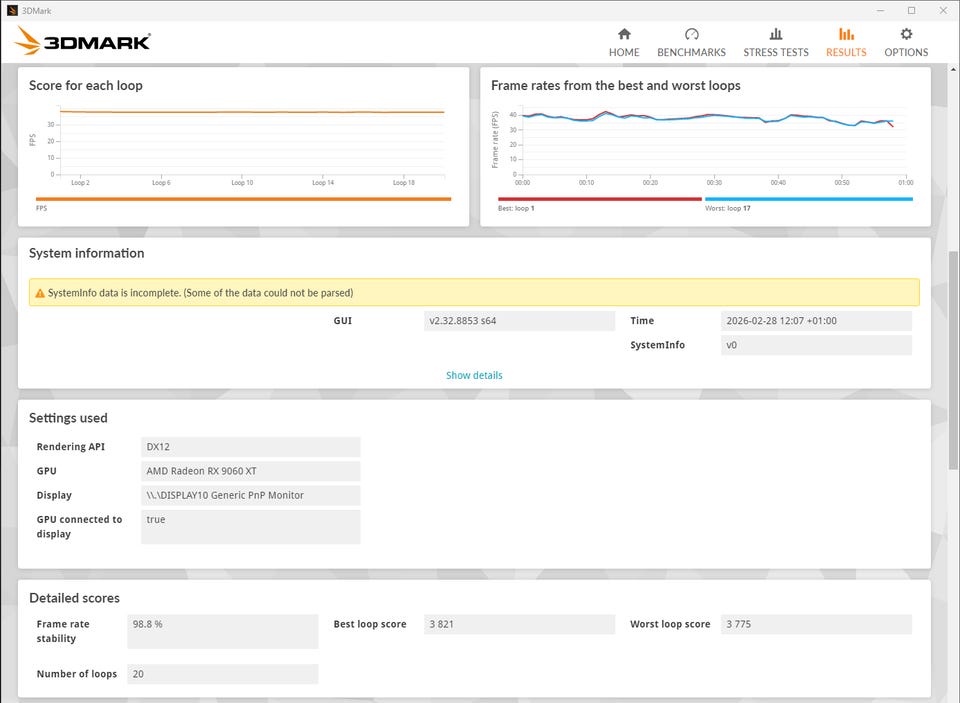Toggle the blue Worst loop 17 legend
This screenshot has height=703, width=960.
point(808,199)
